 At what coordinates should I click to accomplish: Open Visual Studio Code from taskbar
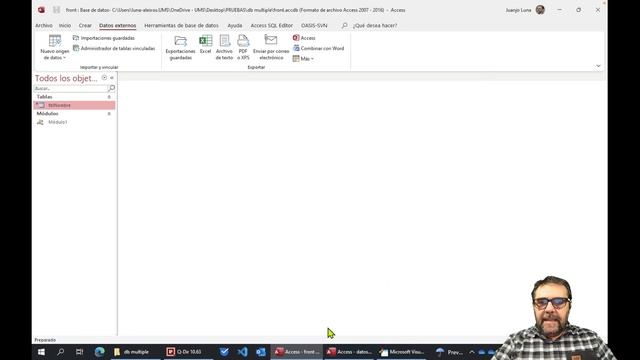coord(242,351)
